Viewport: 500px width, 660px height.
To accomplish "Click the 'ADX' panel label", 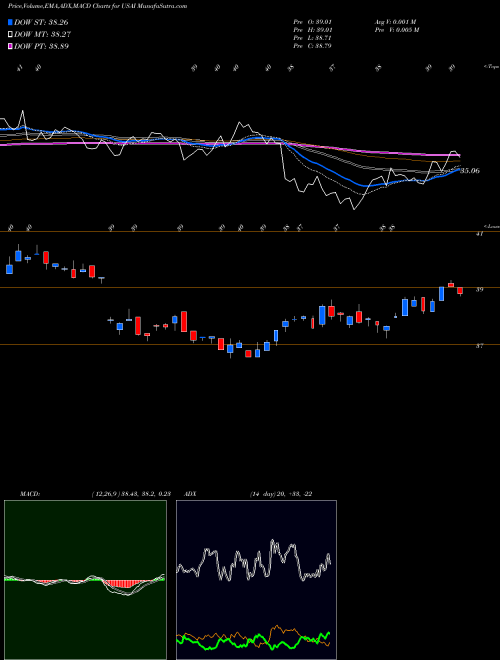I will point(191,494).
